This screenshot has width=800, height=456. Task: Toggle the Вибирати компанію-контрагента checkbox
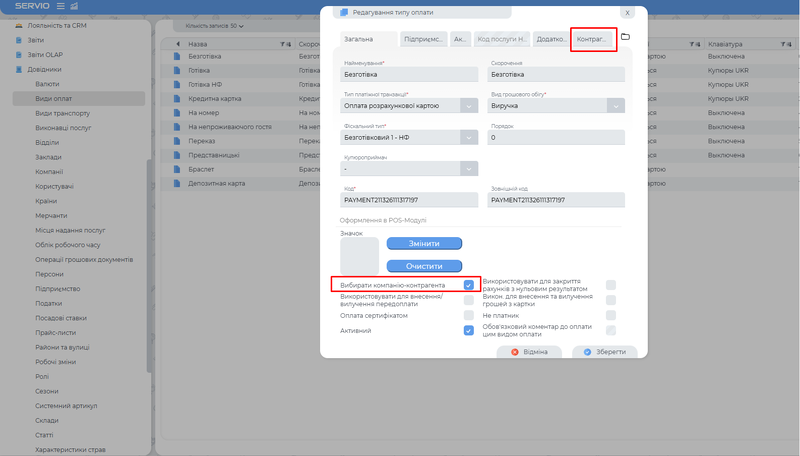468,285
